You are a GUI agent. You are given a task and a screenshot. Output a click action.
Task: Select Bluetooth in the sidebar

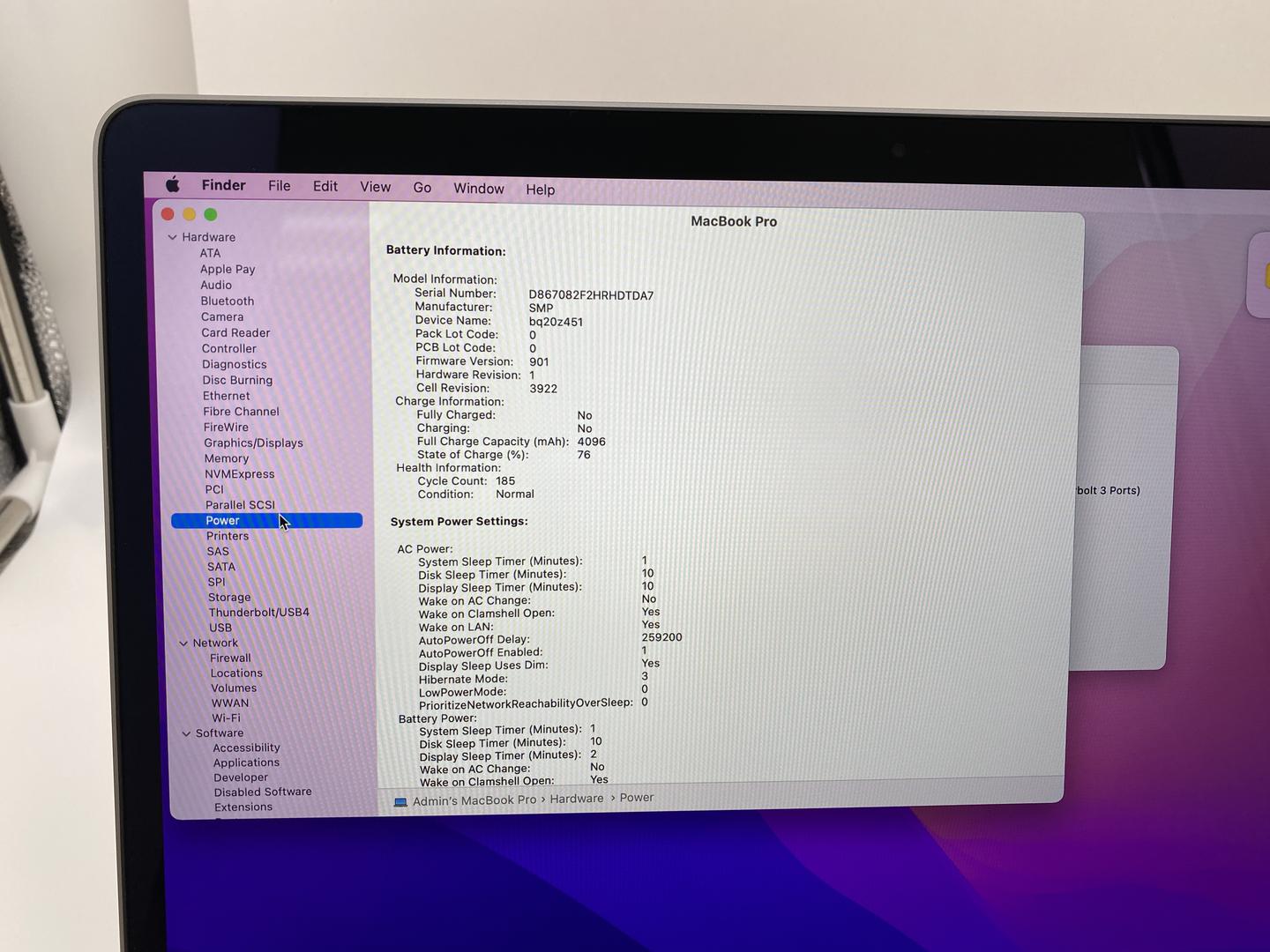point(228,301)
